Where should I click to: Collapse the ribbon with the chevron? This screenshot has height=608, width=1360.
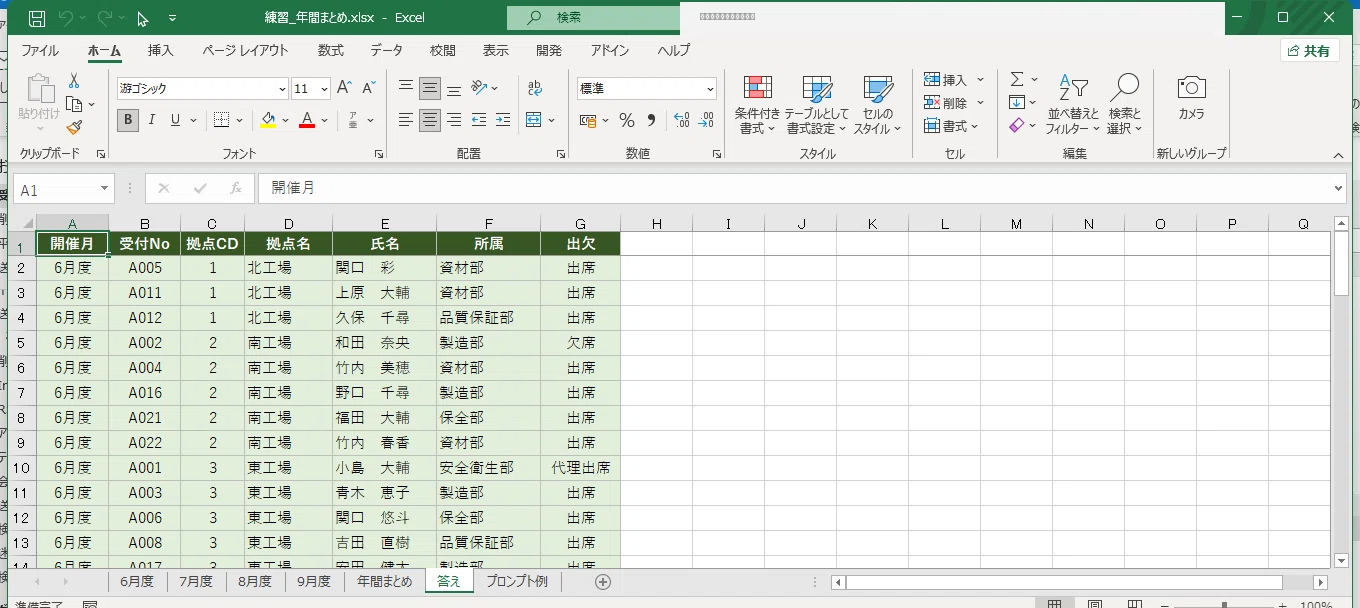(x=1339, y=155)
